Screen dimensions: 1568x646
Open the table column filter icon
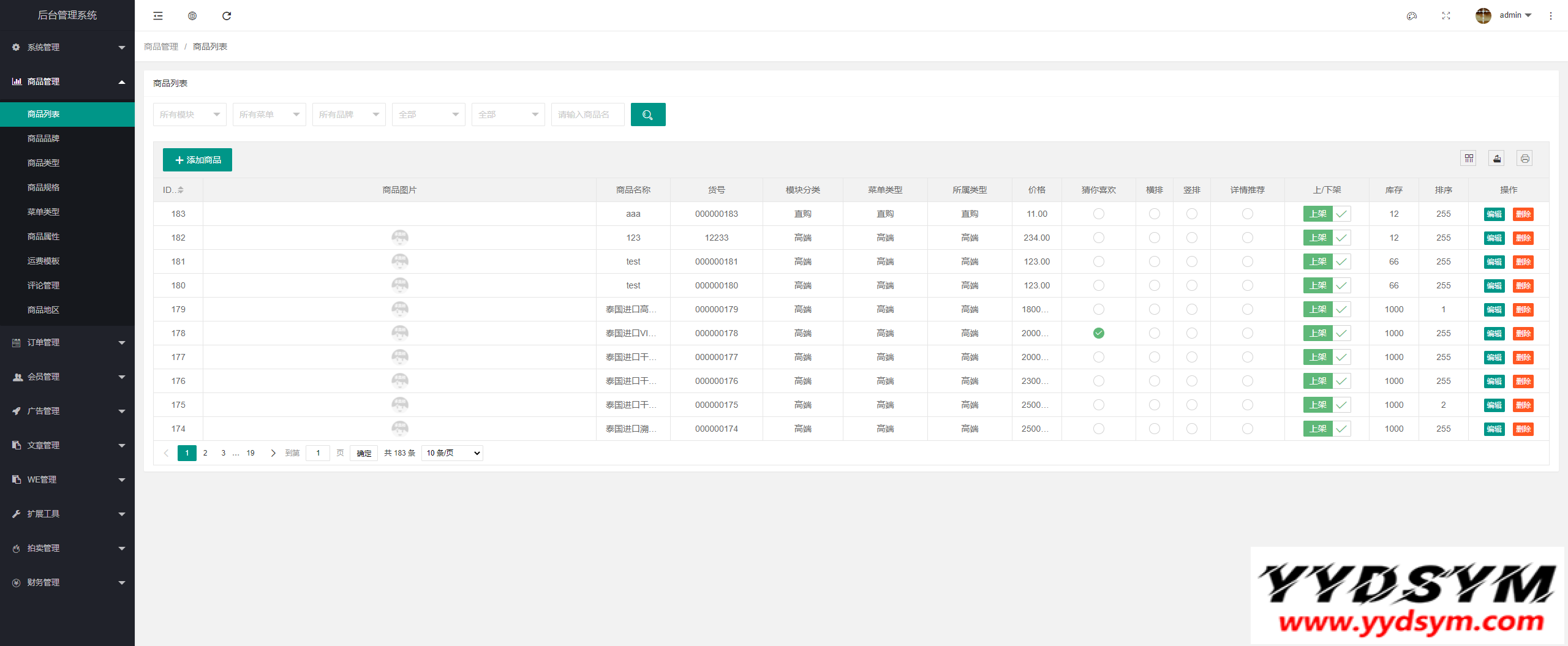point(1469,159)
